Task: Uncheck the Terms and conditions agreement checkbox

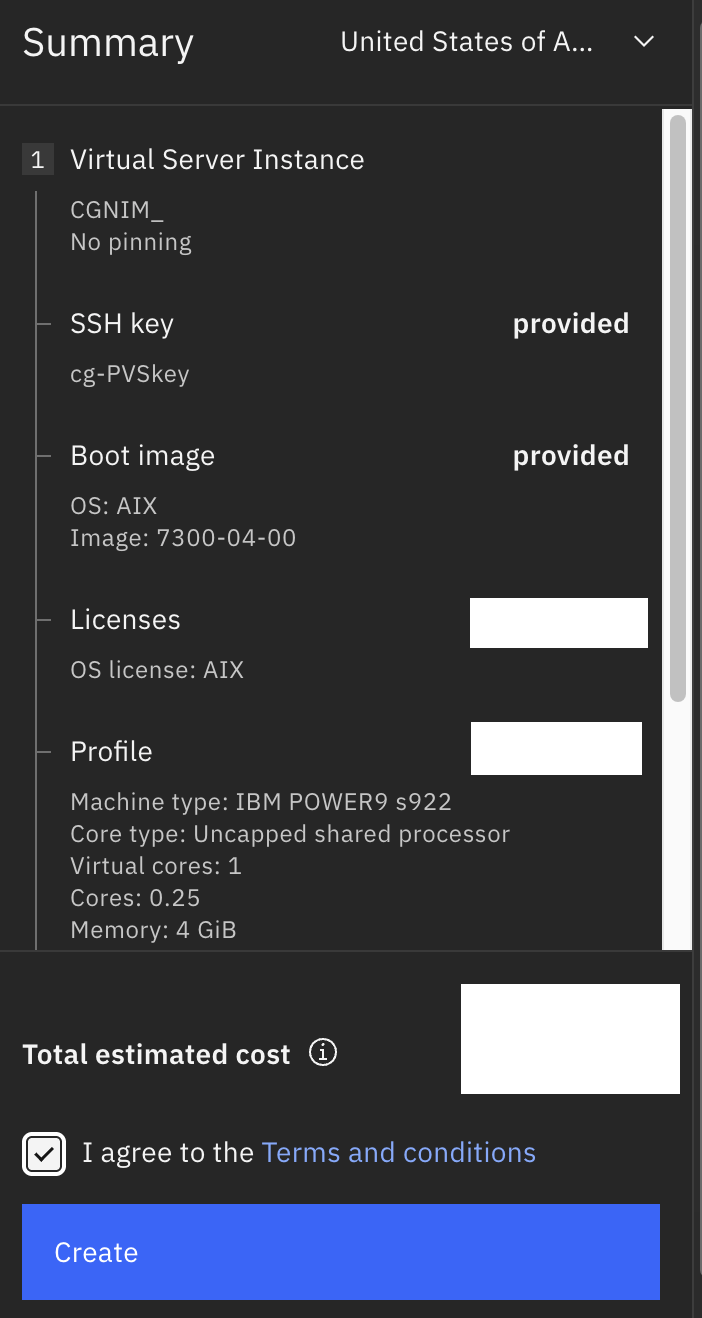Action: coord(44,1154)
